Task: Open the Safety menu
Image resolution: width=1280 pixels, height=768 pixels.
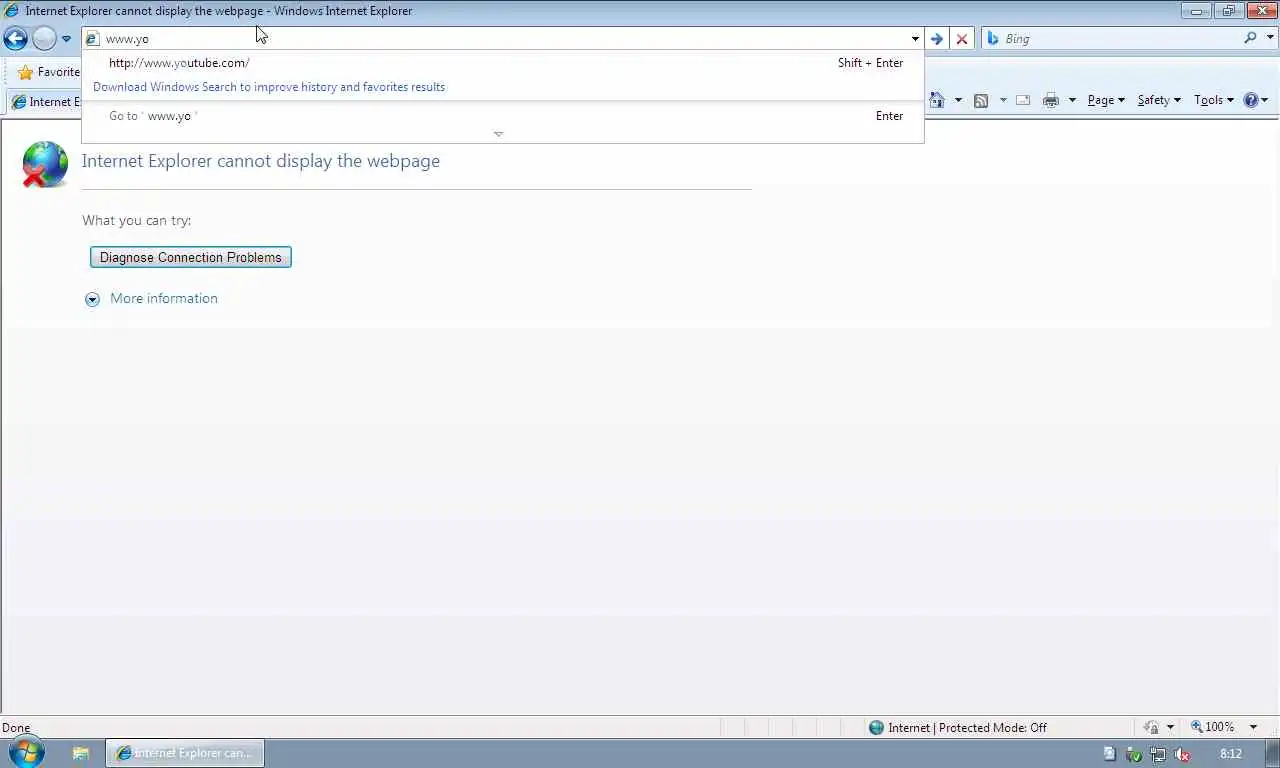Action: click(1159, 100)
